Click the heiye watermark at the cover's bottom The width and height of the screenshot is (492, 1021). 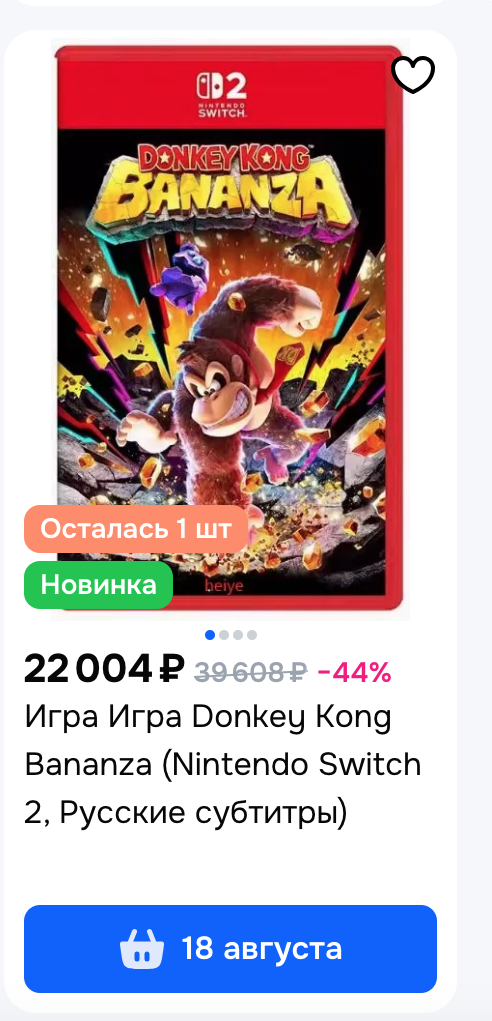[224, 587]
